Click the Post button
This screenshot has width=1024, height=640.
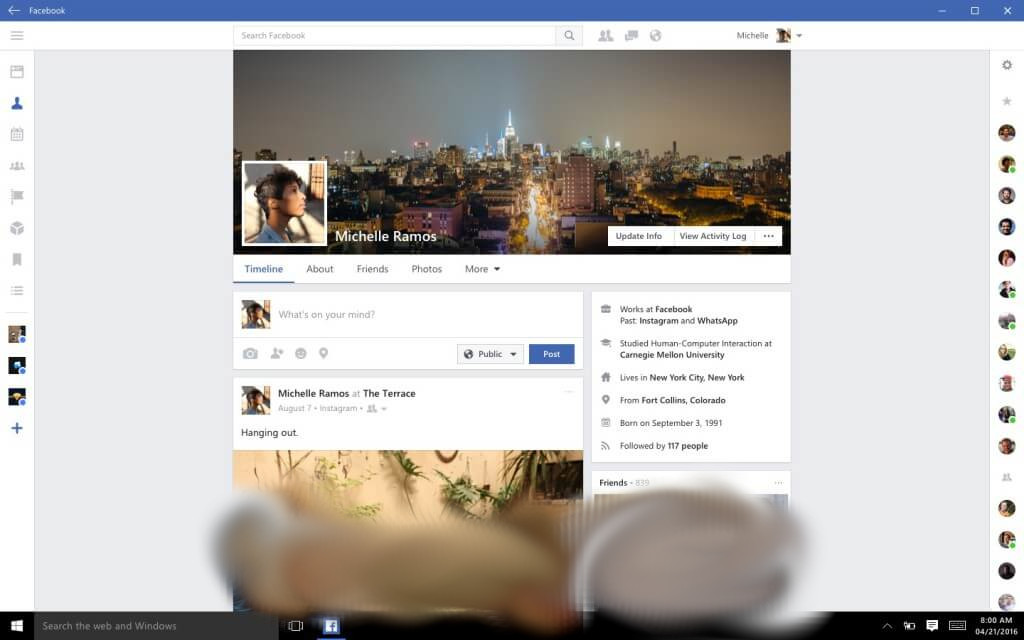552,354
